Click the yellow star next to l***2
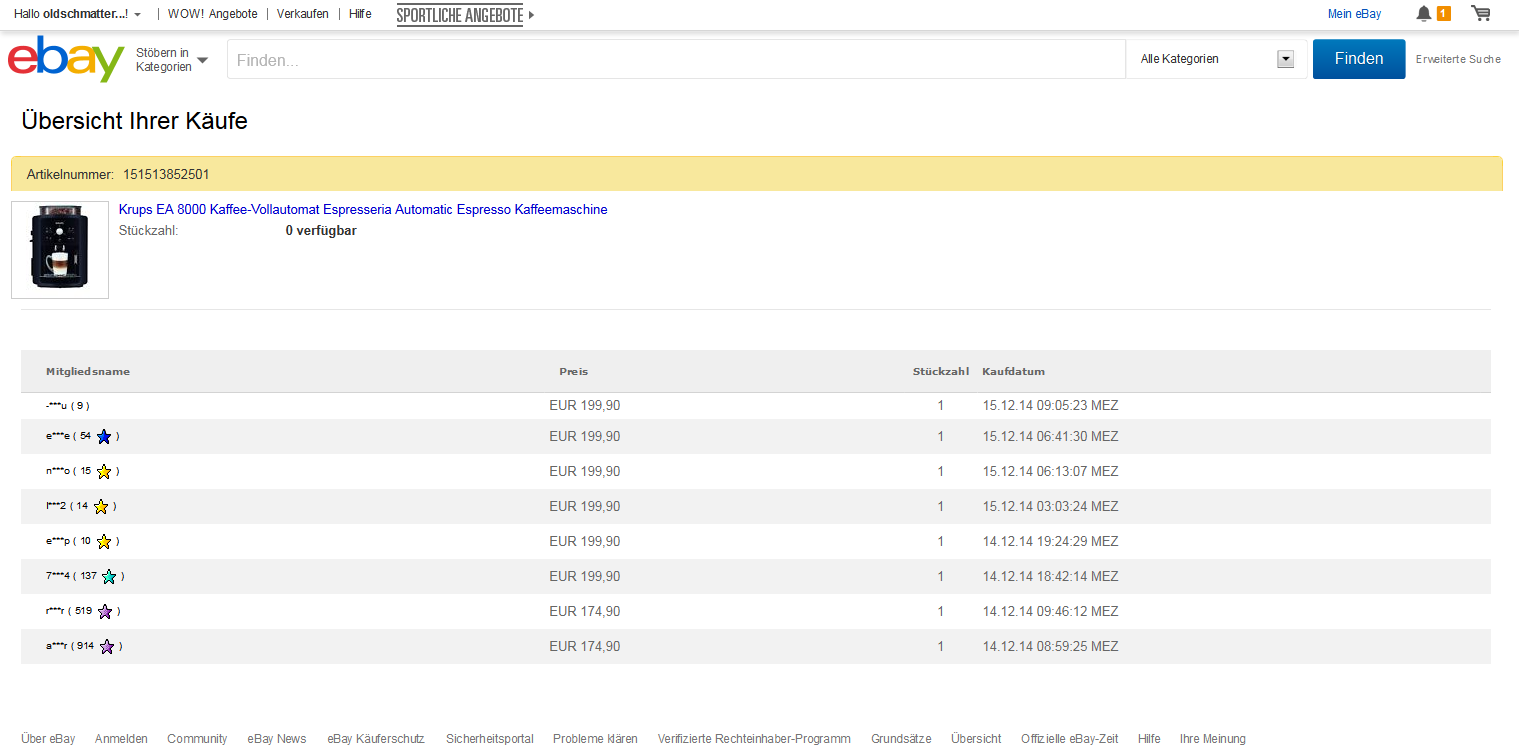 [x=101, y=506]
